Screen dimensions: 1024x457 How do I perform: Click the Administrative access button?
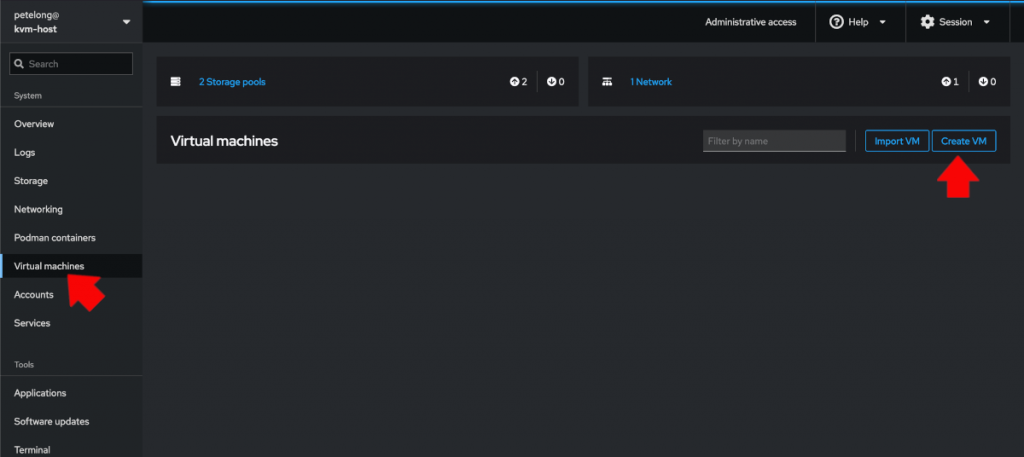tap(750, 22)
